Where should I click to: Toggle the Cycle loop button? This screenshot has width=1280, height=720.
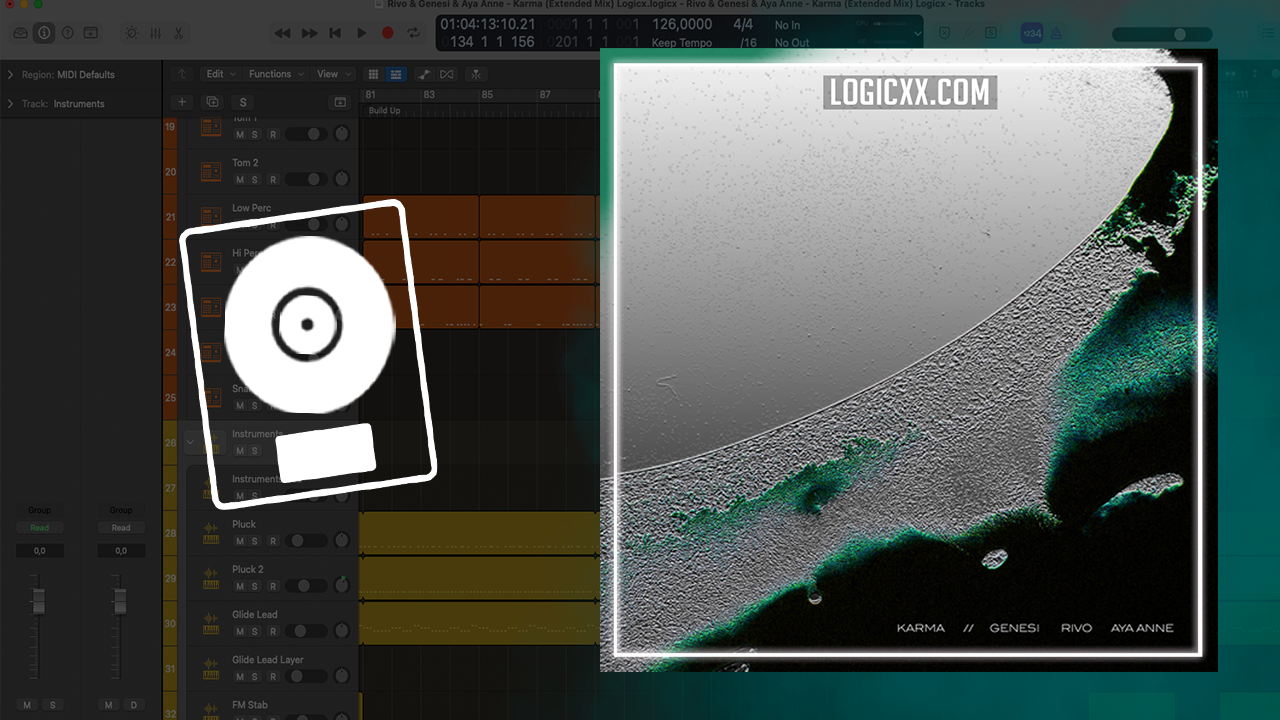click(413, 33)
